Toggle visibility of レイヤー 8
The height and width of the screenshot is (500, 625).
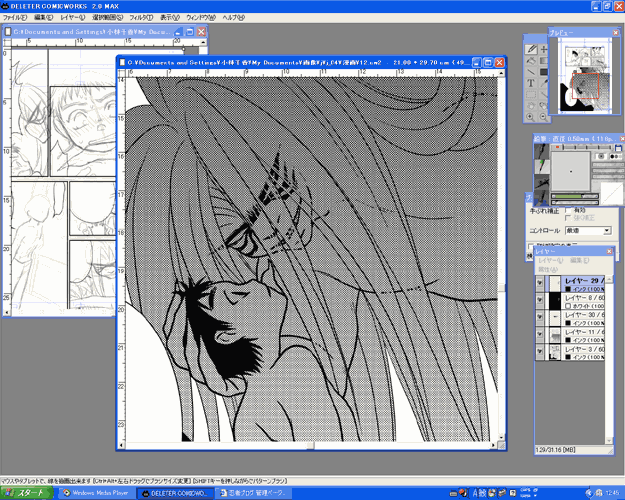coord(539,301)
